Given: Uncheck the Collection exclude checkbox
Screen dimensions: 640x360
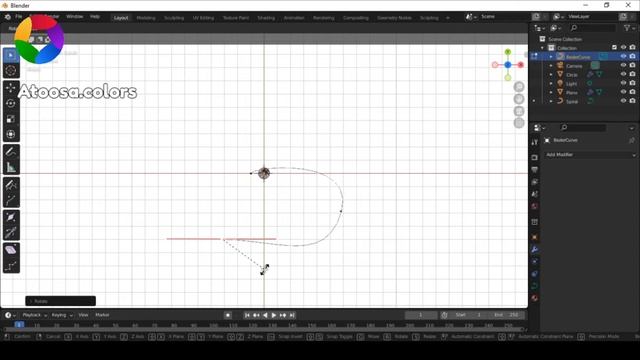Looking at the screenshot, I should click(x=614, y=47).
